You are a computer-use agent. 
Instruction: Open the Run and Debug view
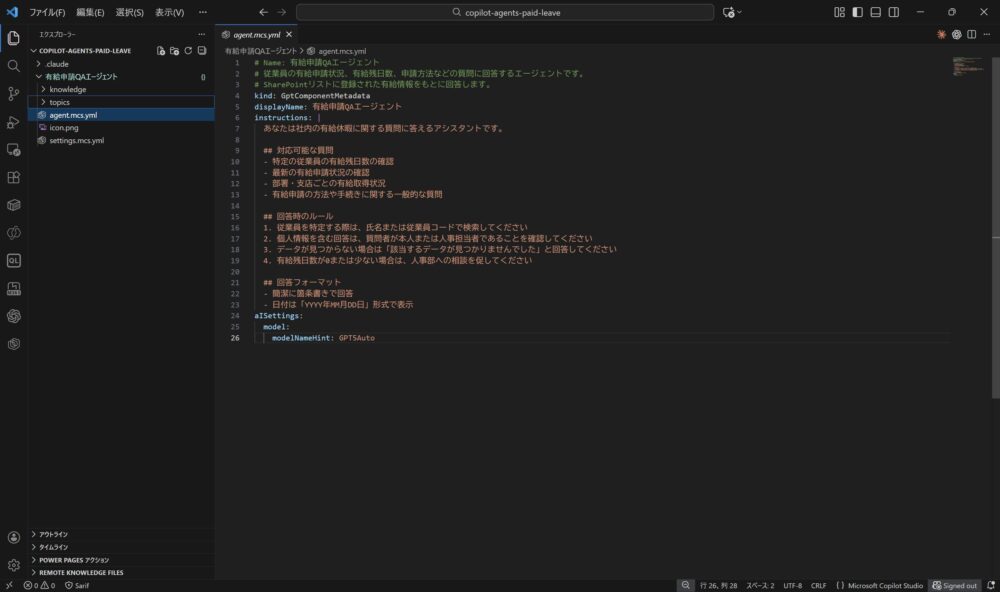coord(14,122)
